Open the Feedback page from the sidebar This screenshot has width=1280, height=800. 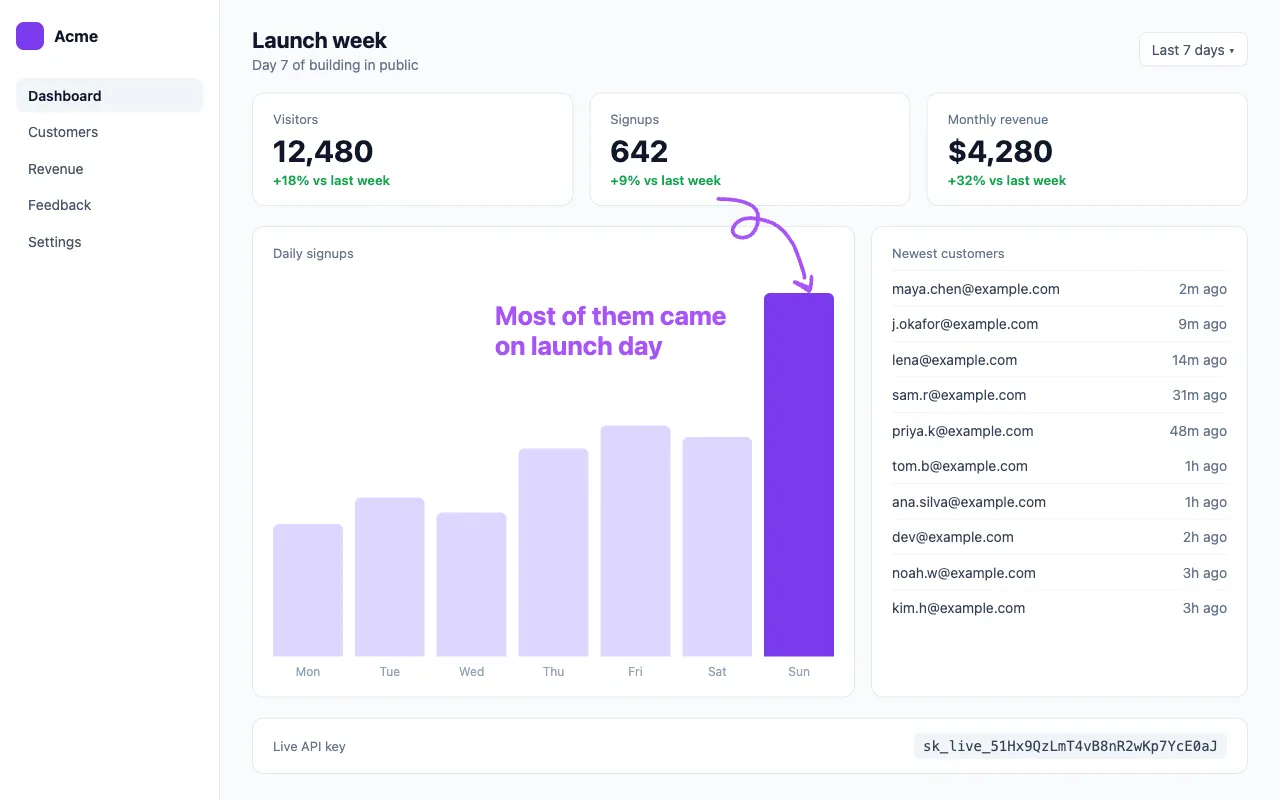[x=109, y=205]
